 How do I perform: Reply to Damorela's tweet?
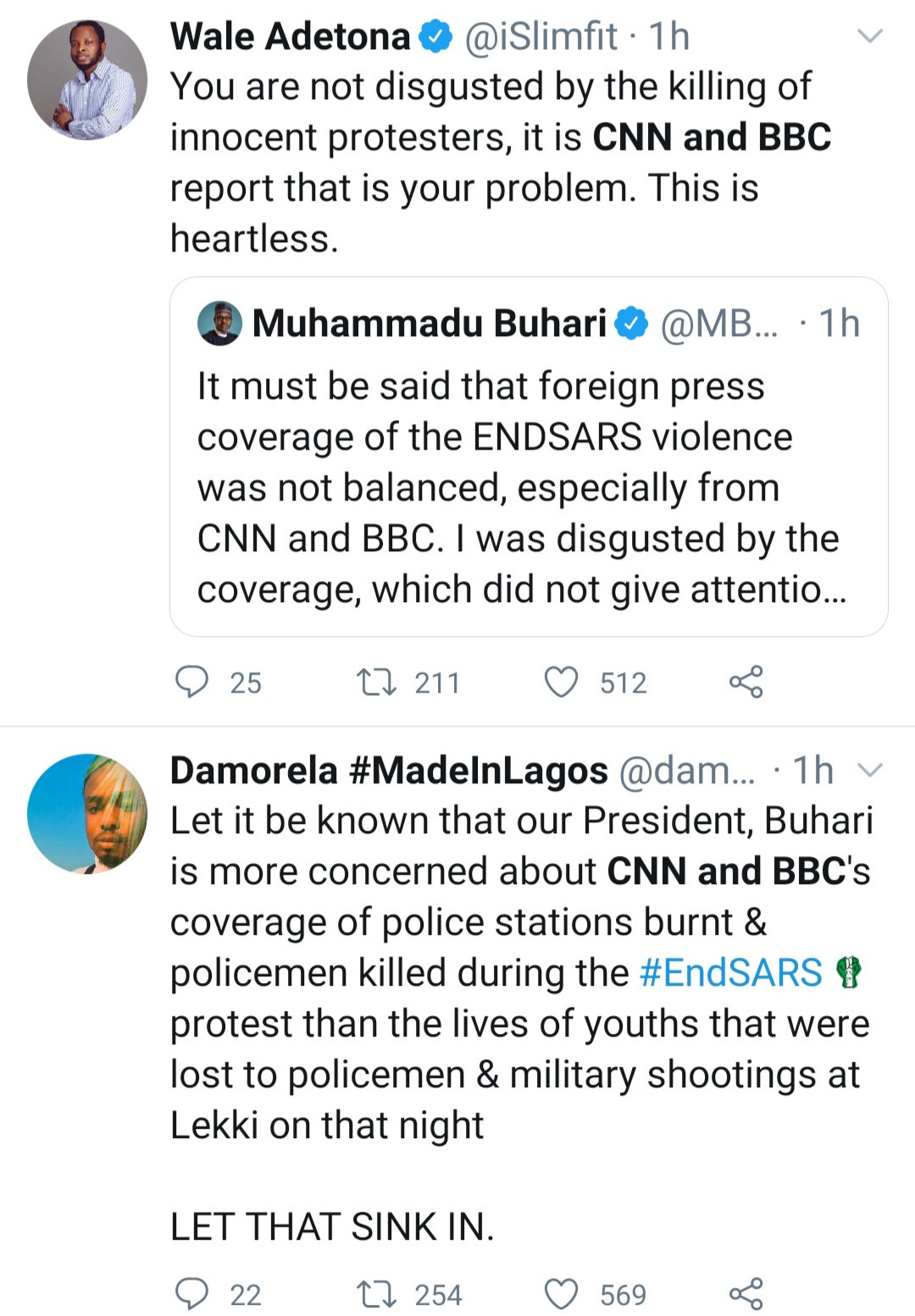191,1294
